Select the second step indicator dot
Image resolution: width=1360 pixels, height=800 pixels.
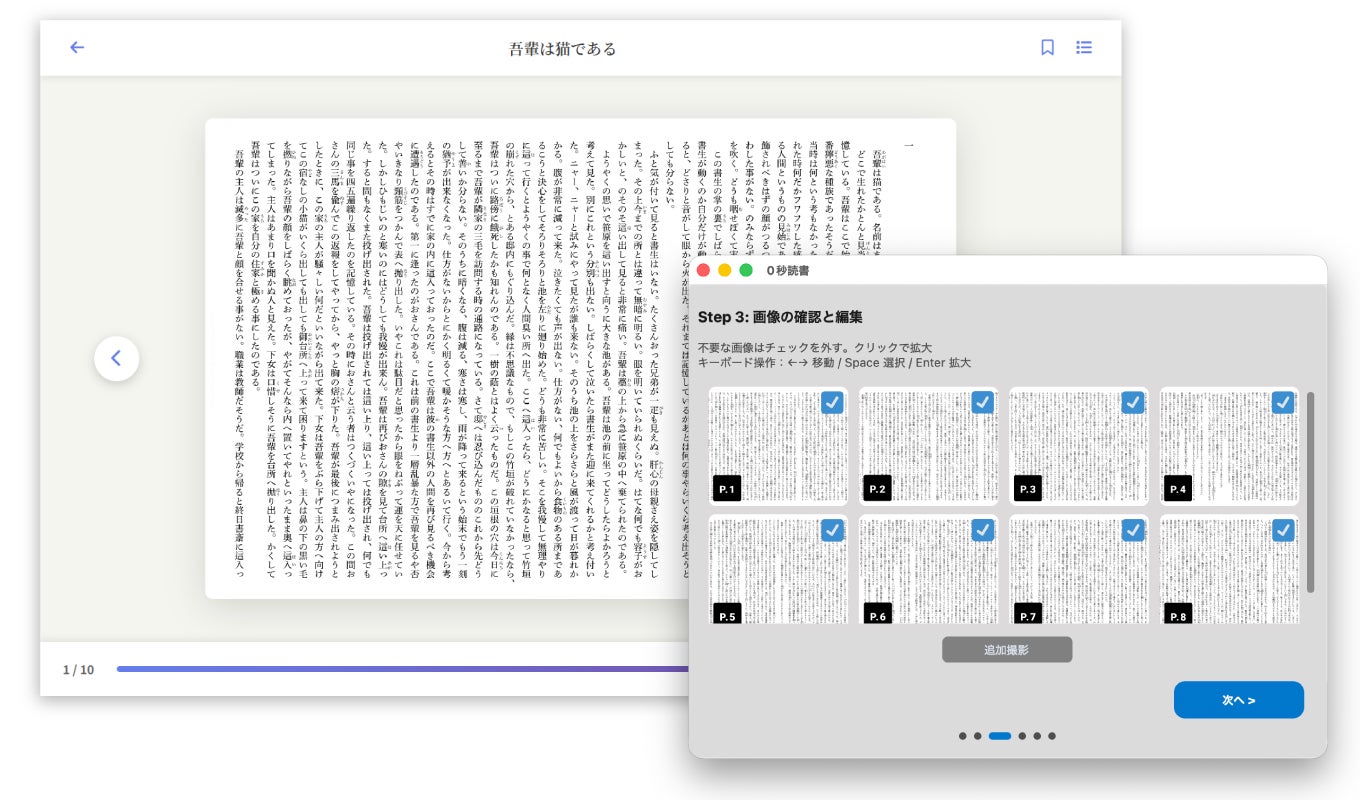977,736
